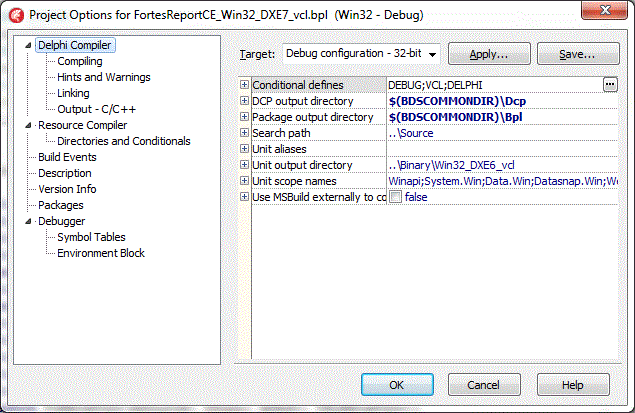Collapse the Delphi Compiler tree node
This screenshot has height=413, width=635.
pos(28,45)
